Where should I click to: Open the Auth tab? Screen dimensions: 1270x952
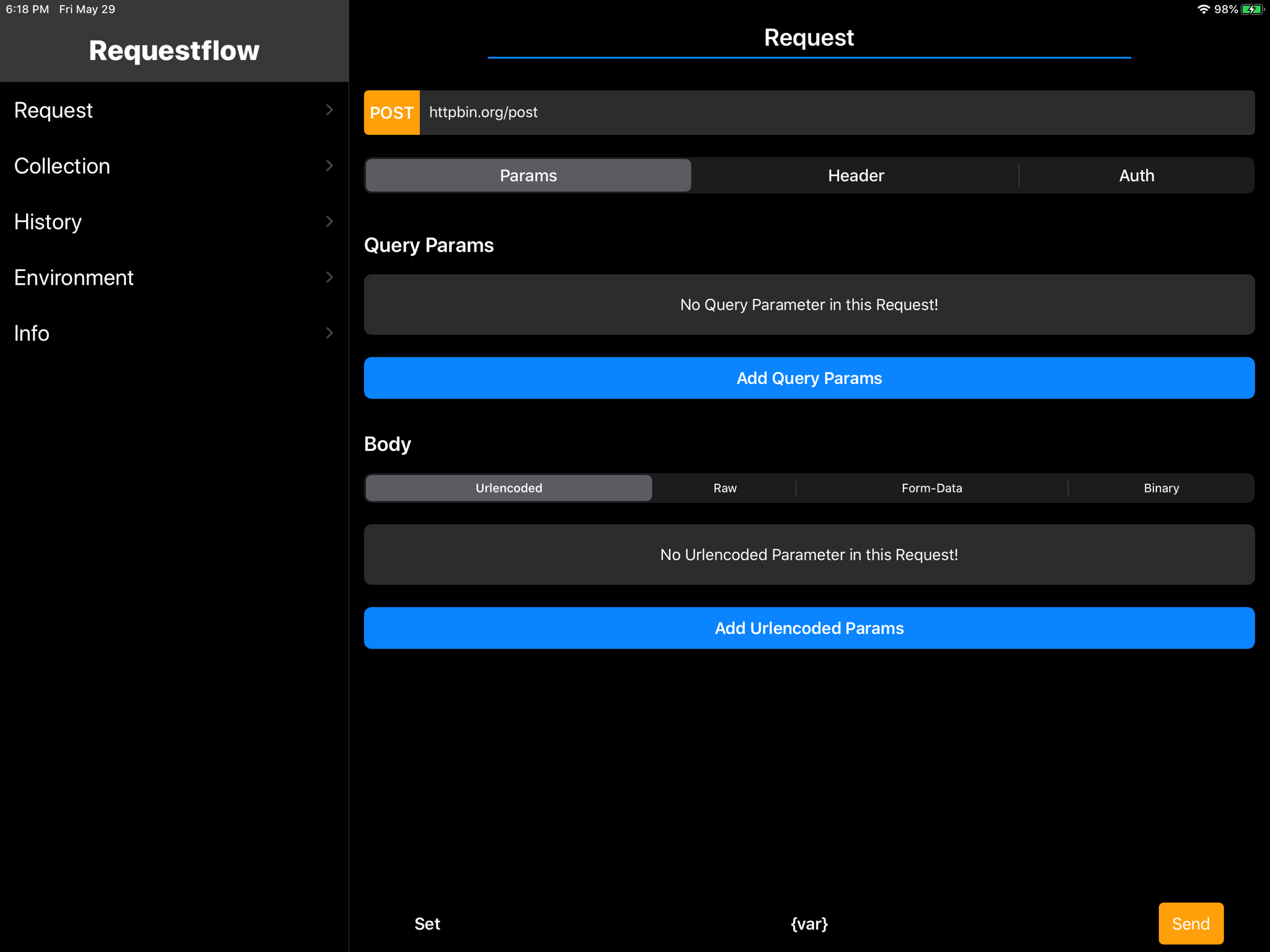(1136, 176)
